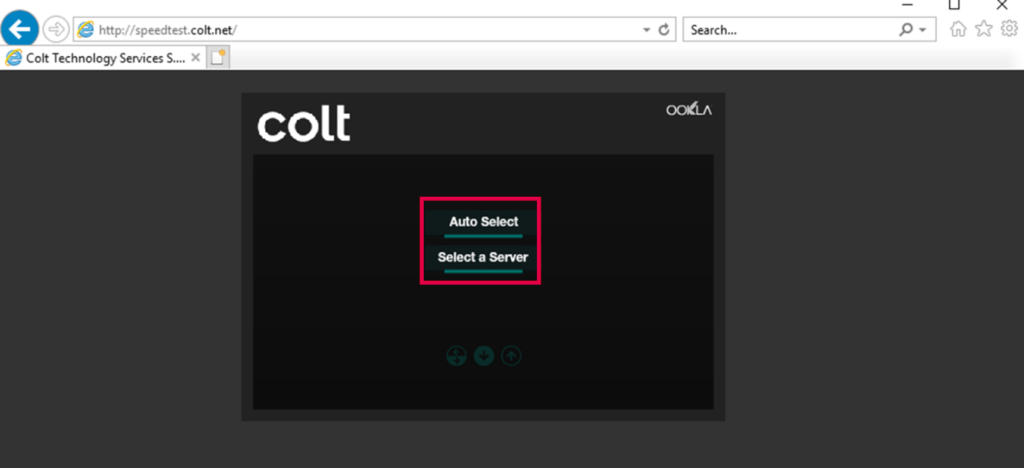Screen dimensions: 1024x468
Task: Close the Colt Technology Services tab
Action: 195,57
